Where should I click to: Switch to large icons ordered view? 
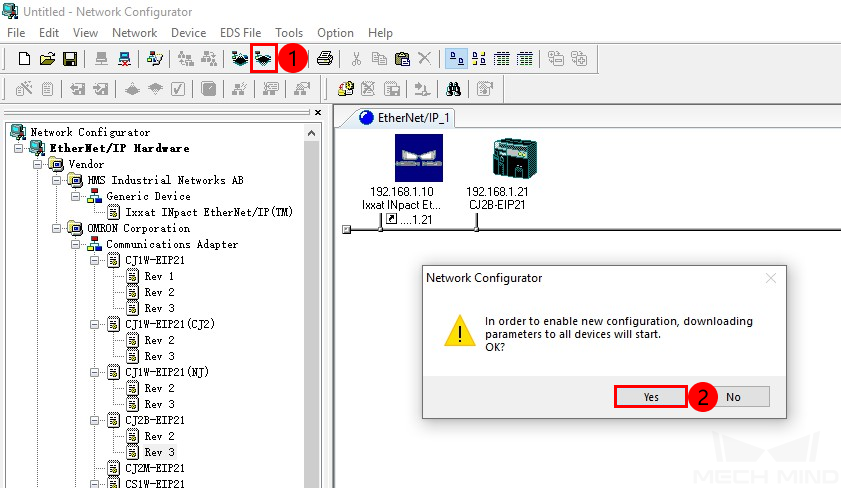pos(479,58)
